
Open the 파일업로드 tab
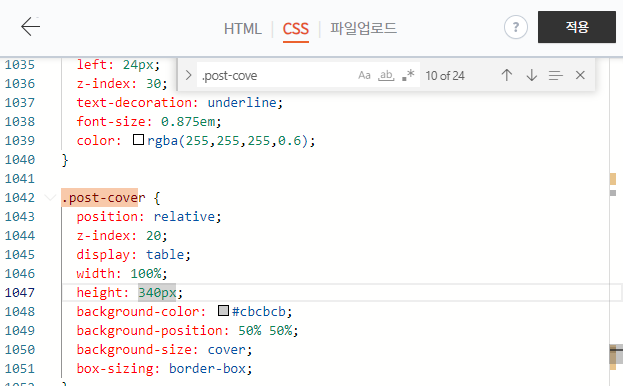pos(363,28)
